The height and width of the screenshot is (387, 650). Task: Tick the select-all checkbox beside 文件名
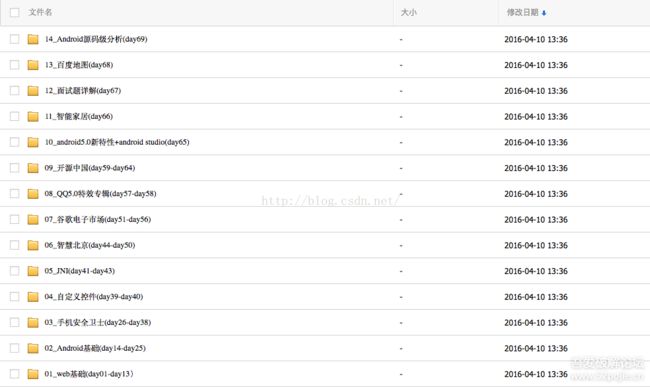(x=15, y=12)
